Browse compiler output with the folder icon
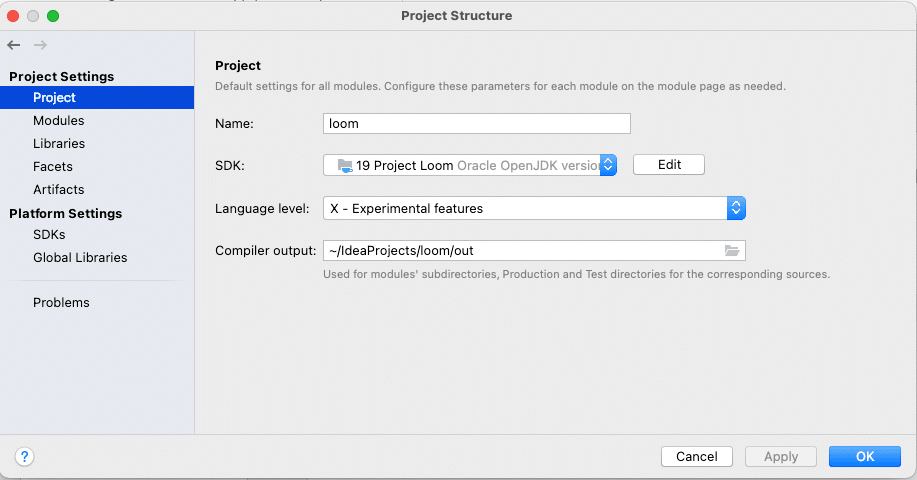 click(732, 251)
